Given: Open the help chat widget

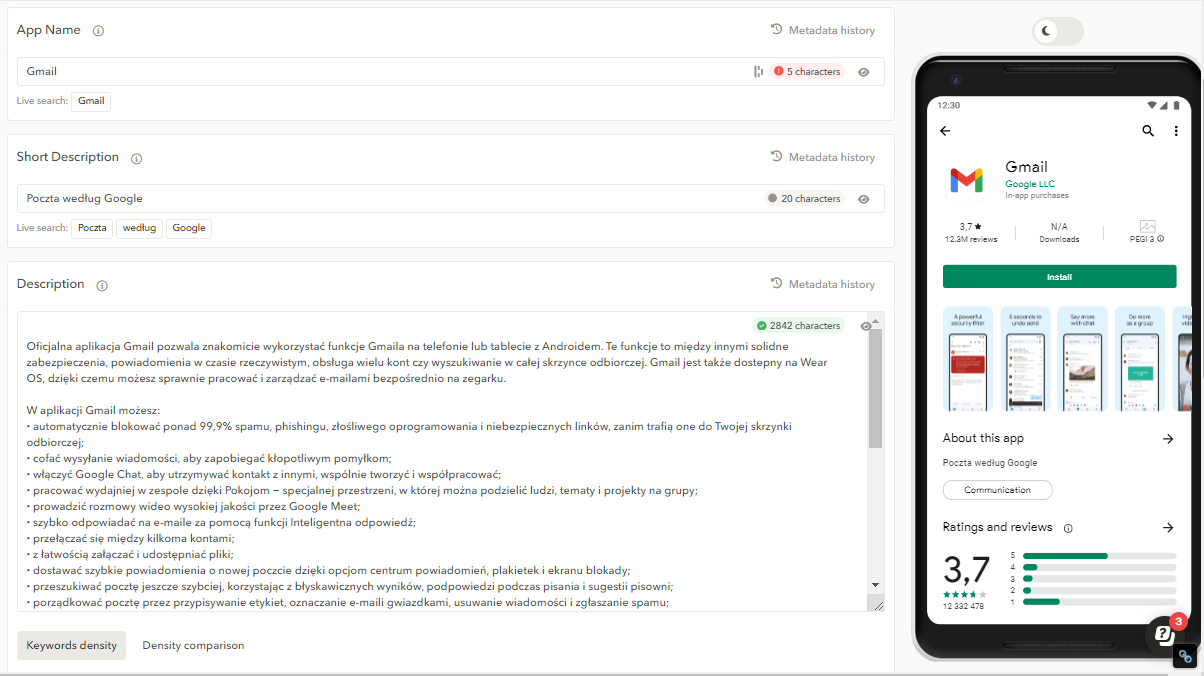Looking at the screenshot, I should click(x=1164, y=633).
